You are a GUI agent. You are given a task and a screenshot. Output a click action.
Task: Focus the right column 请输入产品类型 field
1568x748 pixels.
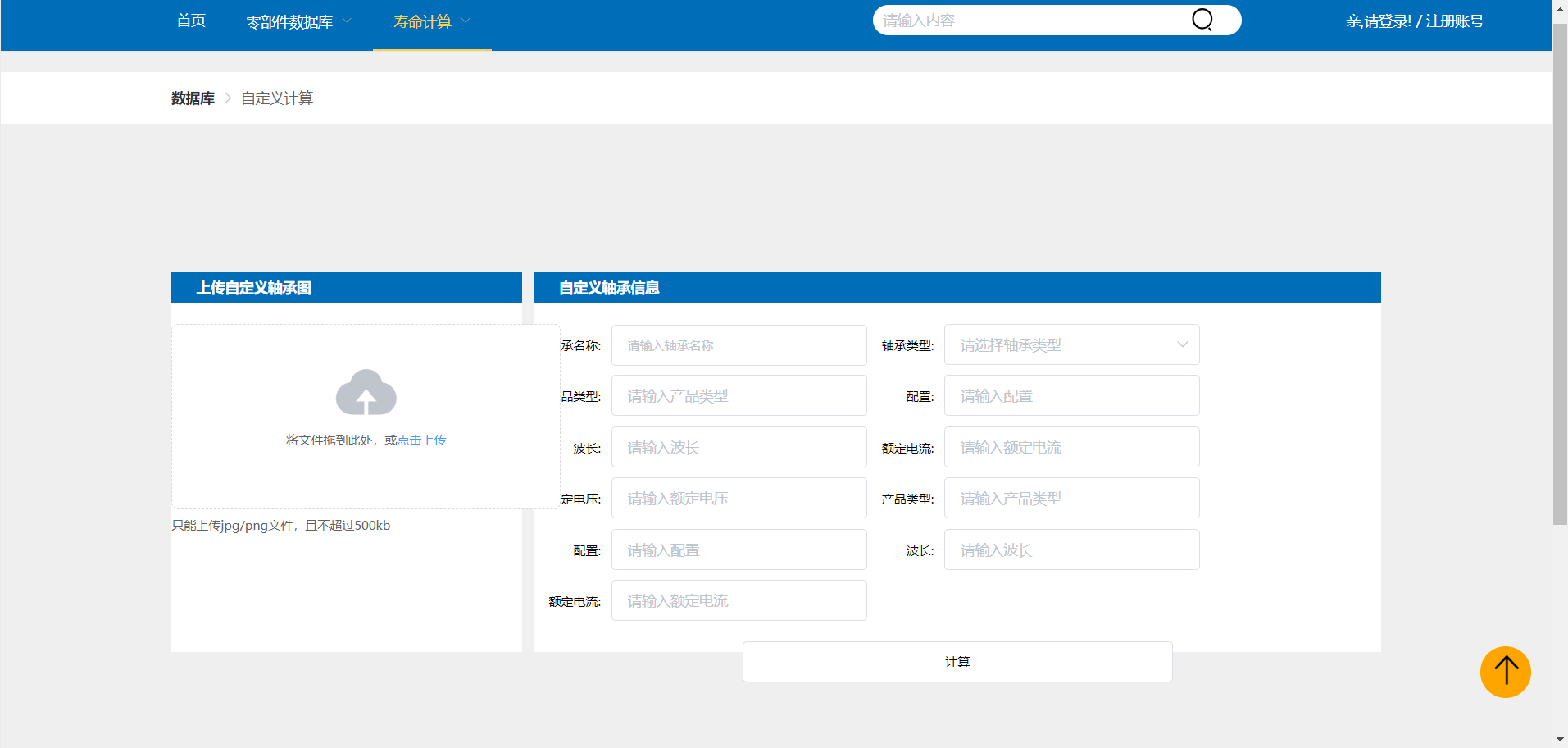click(1071, 499)
